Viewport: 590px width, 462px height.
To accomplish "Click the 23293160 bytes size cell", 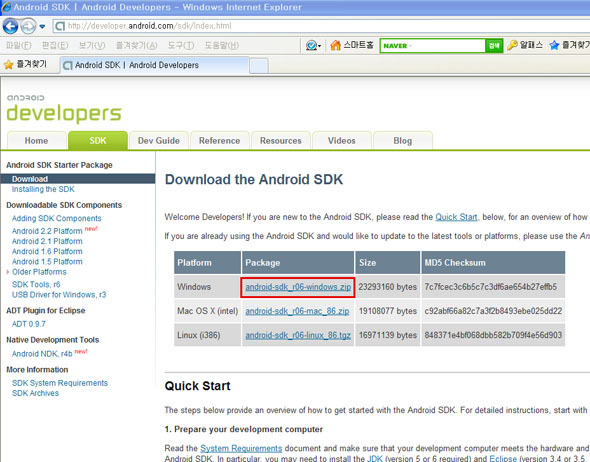I will click(x=388, y=287).
